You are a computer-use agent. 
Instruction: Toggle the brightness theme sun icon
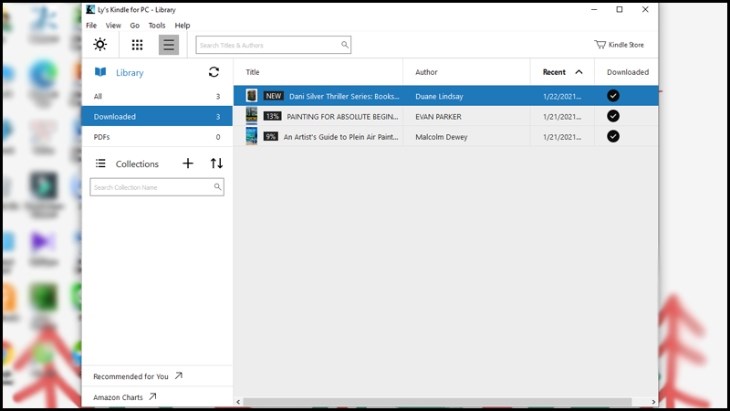coord(100,45)
